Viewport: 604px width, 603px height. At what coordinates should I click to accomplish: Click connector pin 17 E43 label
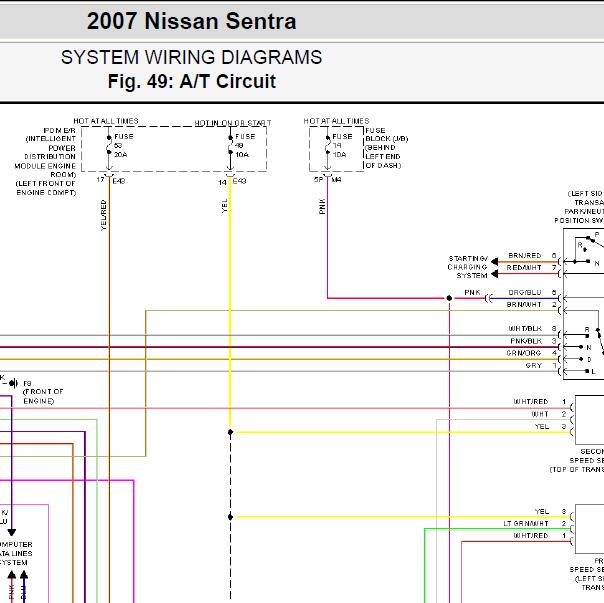point(111,180)
